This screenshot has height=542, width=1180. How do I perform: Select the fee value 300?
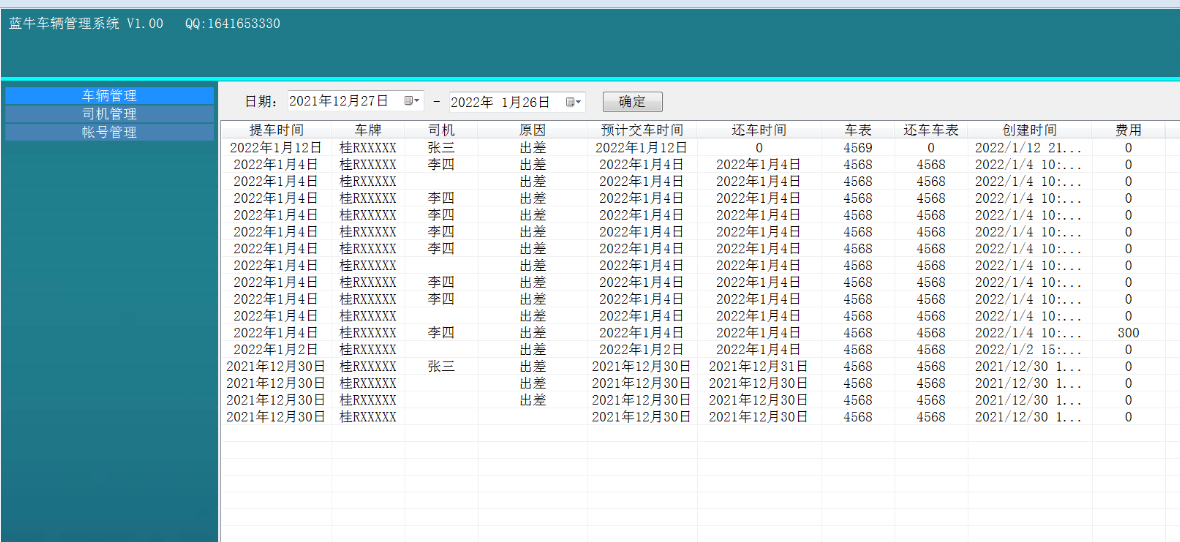1128,333
